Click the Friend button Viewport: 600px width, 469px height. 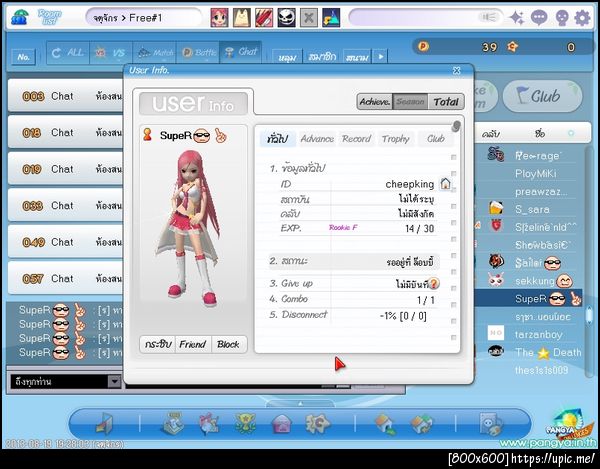(193, 344)
